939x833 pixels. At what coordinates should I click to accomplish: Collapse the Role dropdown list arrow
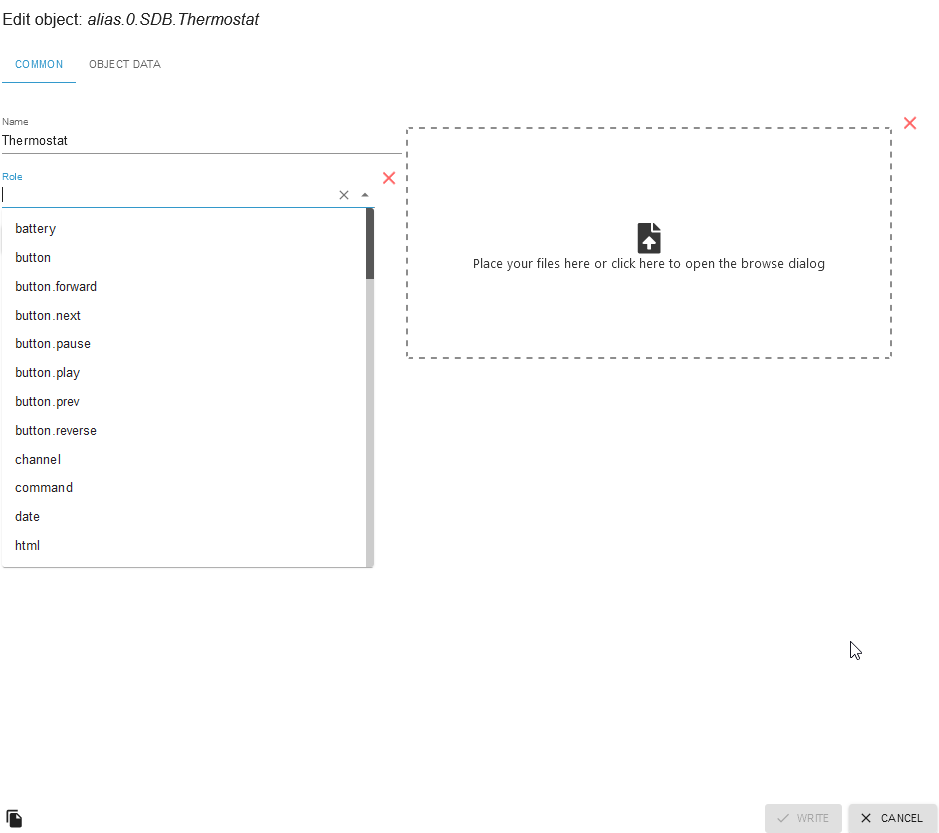point(365,195)
